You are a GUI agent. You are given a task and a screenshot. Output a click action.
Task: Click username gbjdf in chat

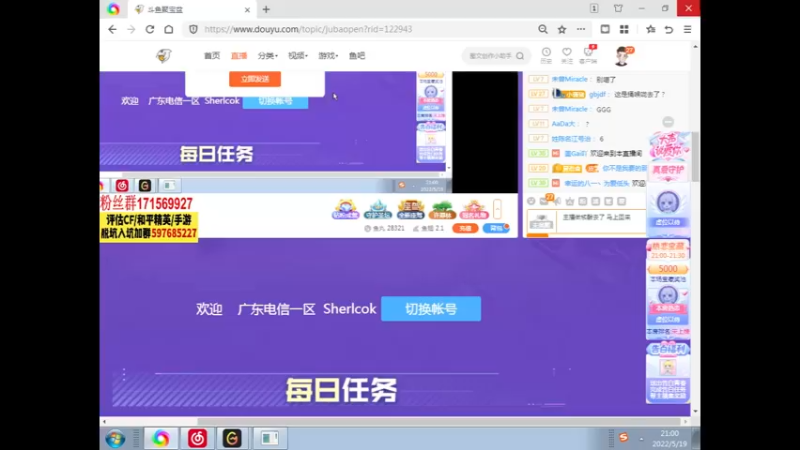[x=597, y=94]
